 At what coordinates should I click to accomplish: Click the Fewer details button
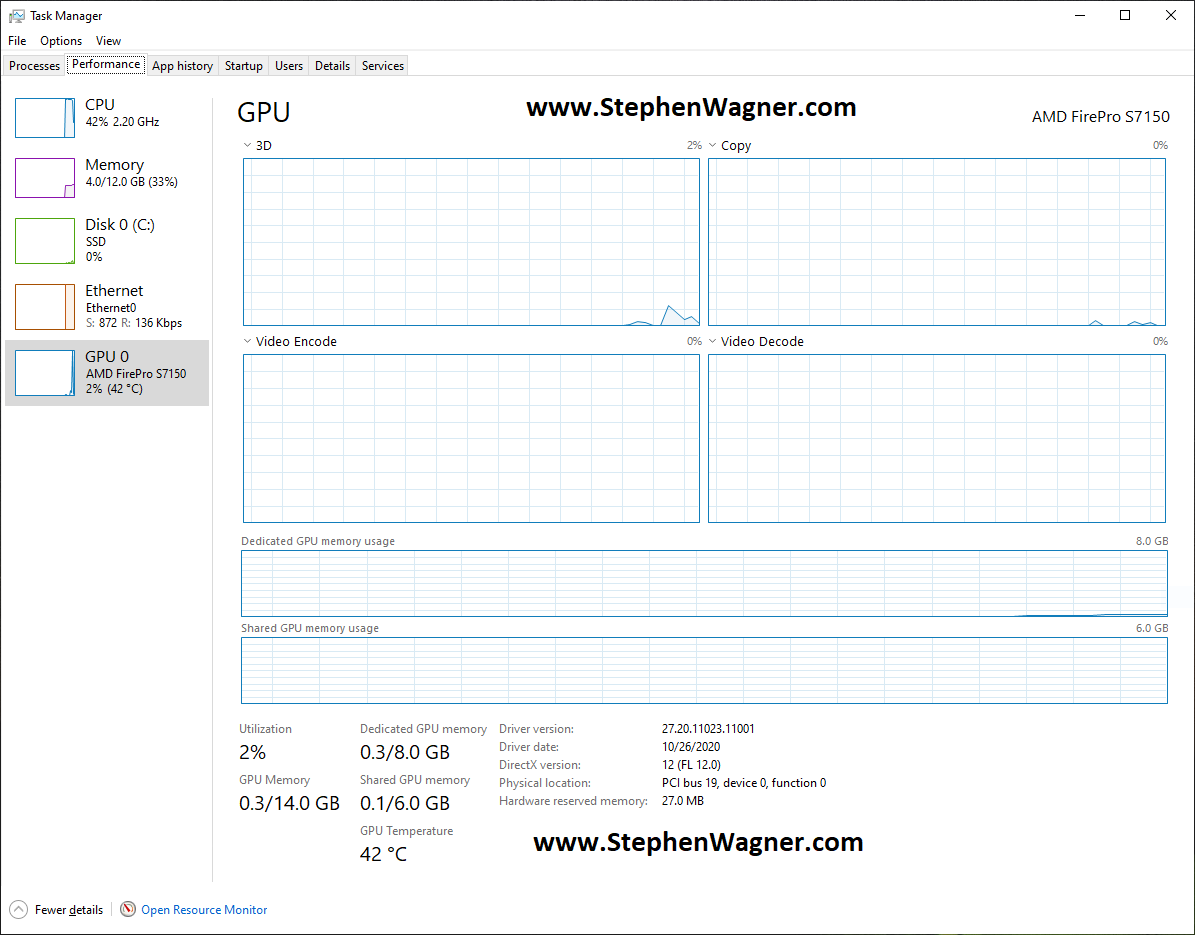click(x=56, y=909)
